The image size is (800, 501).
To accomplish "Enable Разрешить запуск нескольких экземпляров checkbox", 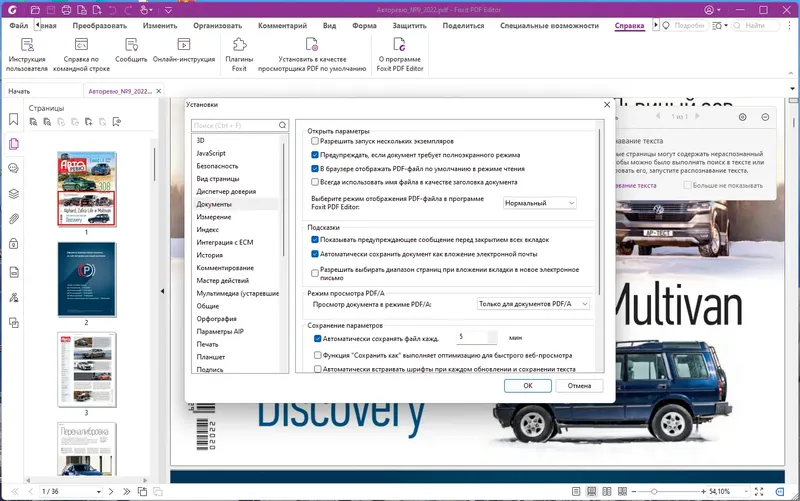I will 315,141.
